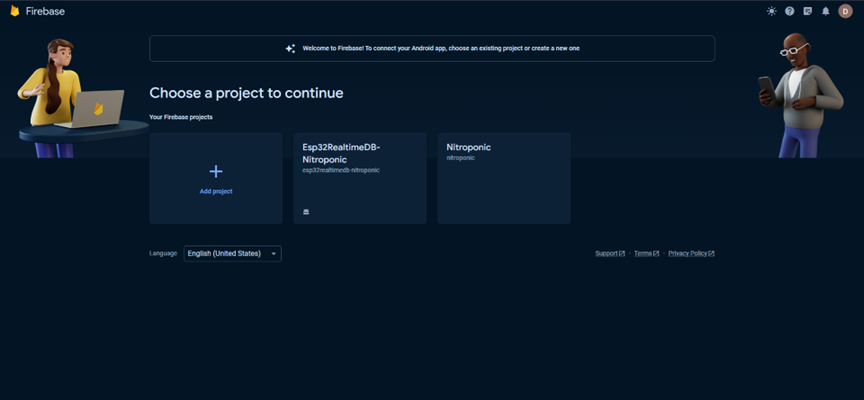This screenshot has height=400, width=864.
Task: Click the sparkle icon in the welcome banner
Action: pos(290,48)
